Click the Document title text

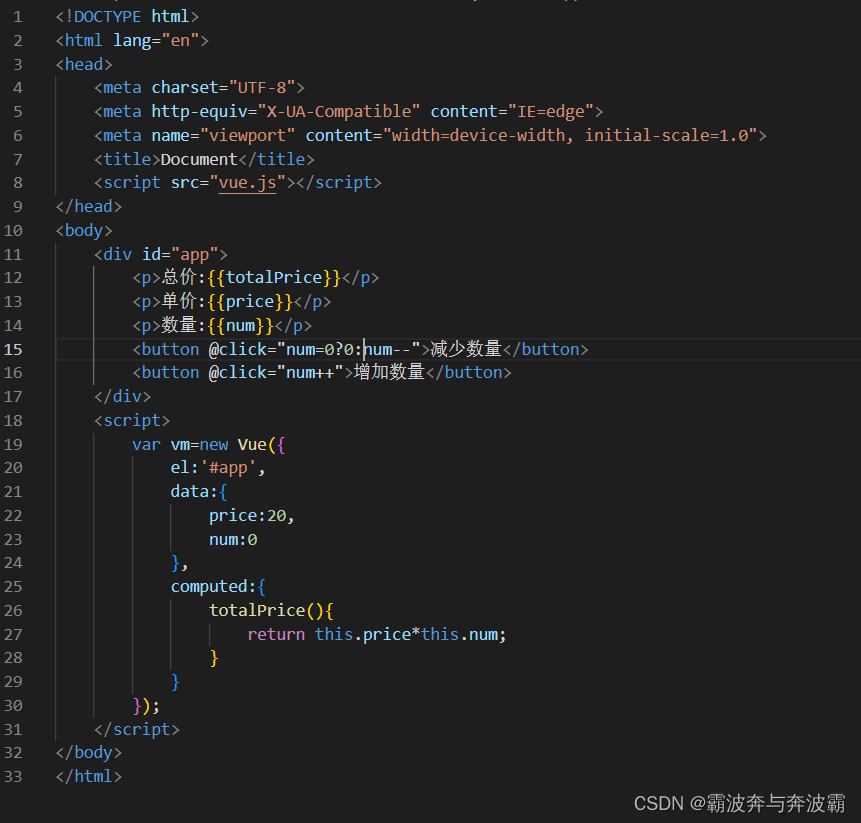[x=198, y=158]
